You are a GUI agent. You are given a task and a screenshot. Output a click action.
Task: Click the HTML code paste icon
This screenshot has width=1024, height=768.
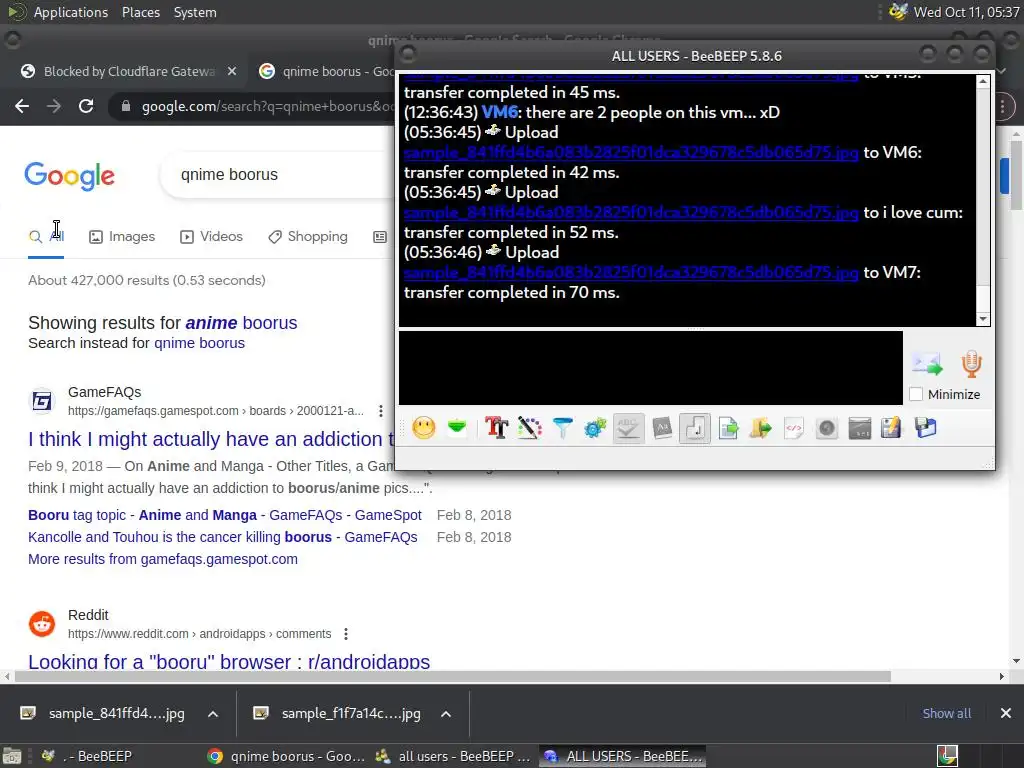793,428
